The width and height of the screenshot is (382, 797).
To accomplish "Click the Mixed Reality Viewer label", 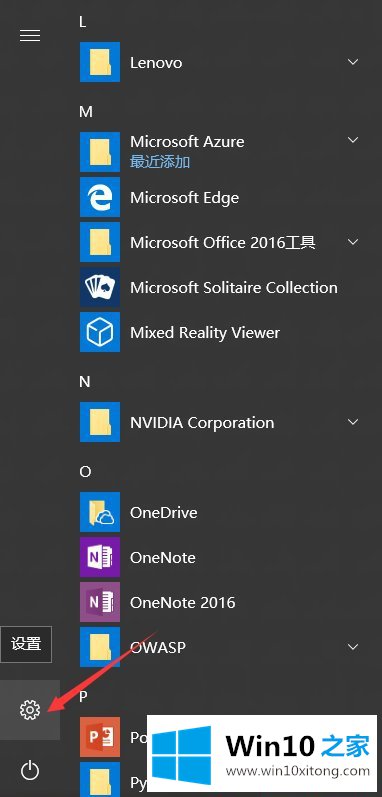I will pyautogui.click(x=205, y=333).
